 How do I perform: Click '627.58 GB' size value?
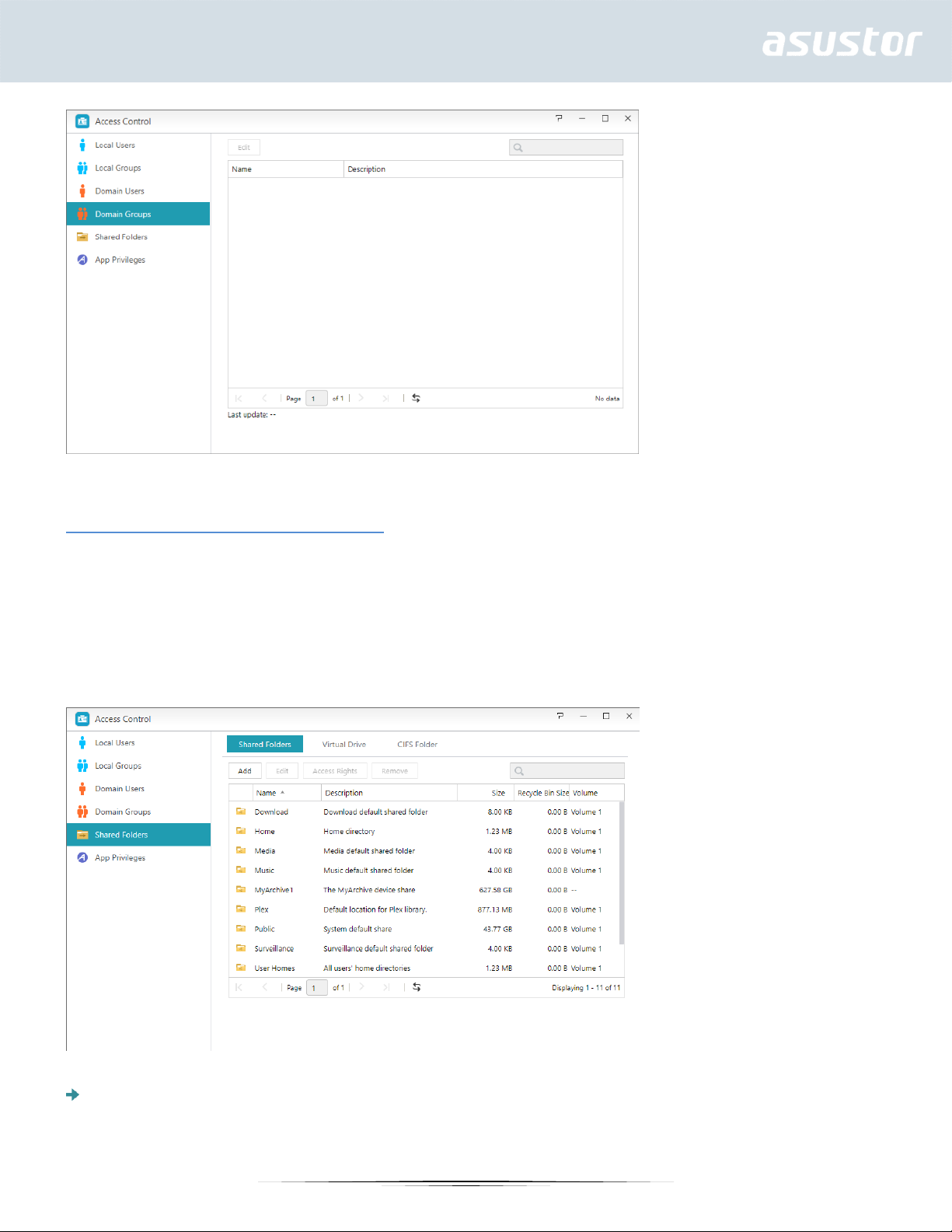pos(496,890)
